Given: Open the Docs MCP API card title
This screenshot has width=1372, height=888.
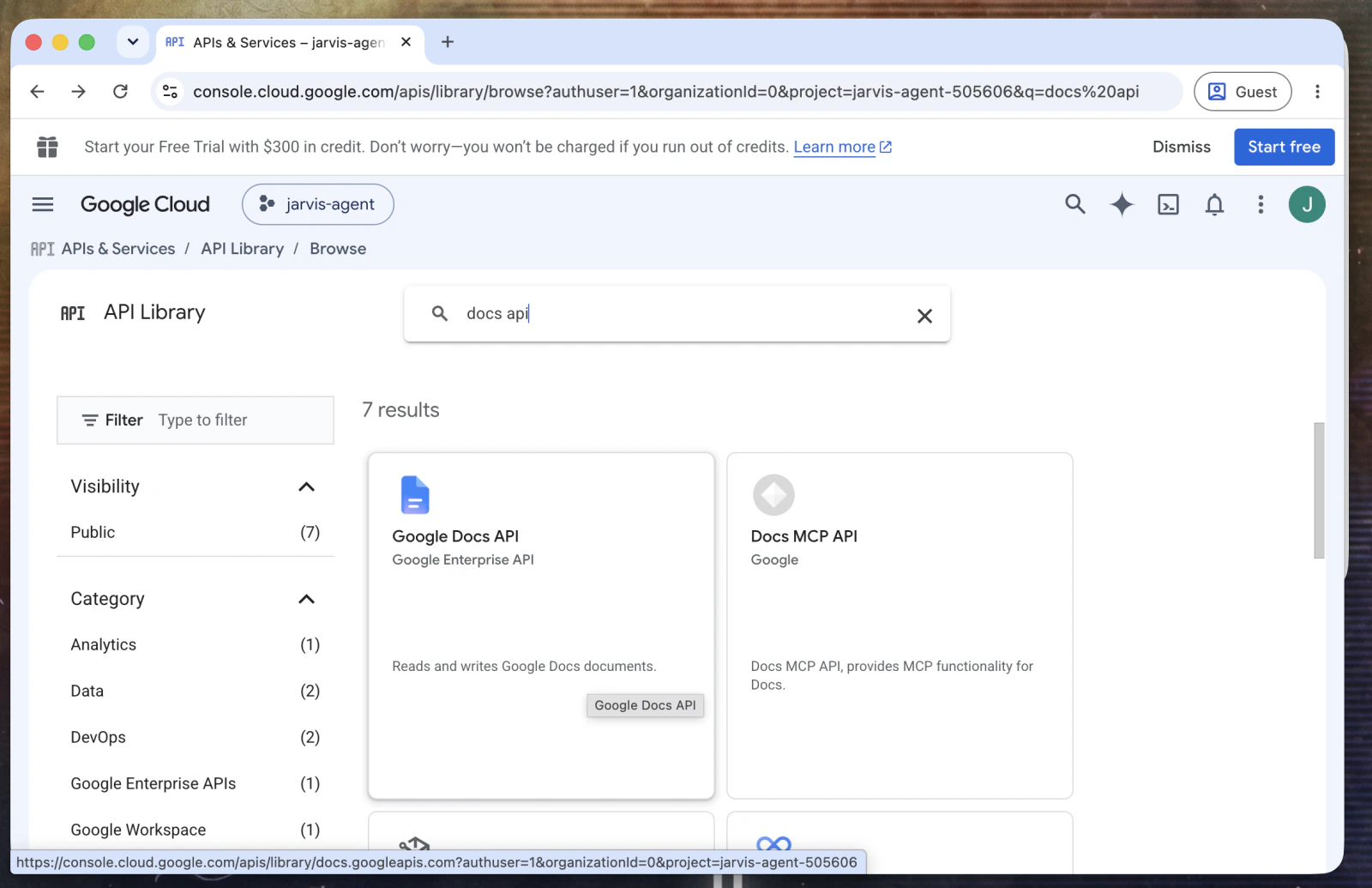Looking at the screenshot, I should pos(803,536).
